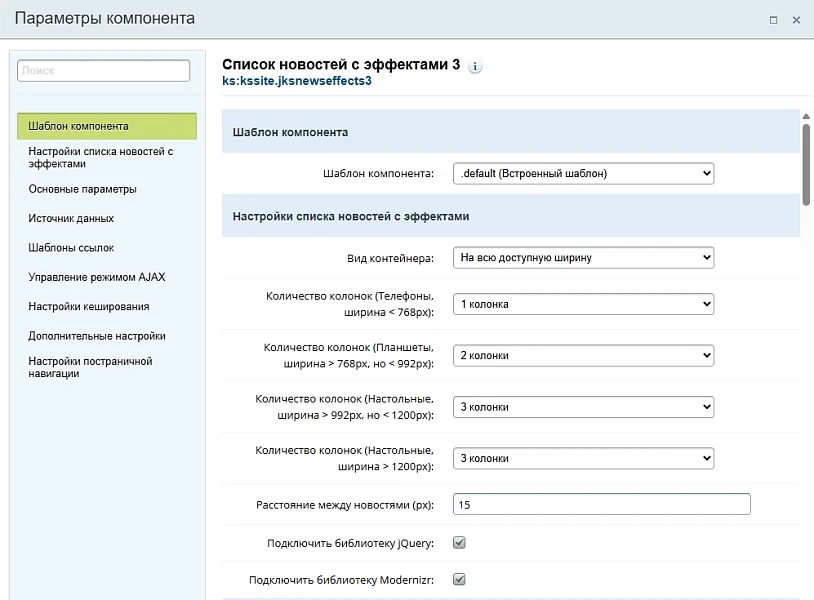Click the info icon beside the component title

474,66
